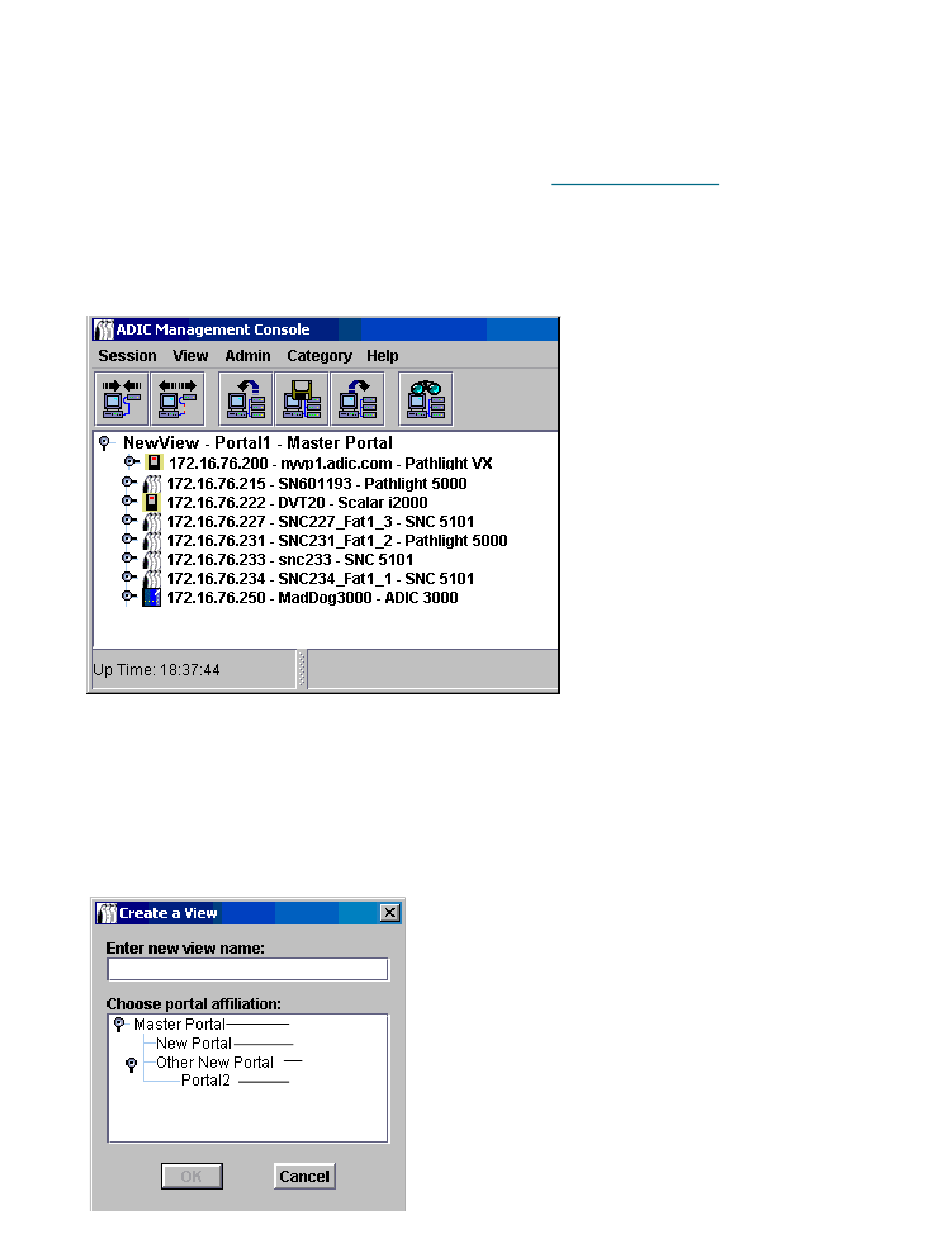Choose Portal2 in affiliation tree
Image resolution: width=950 pixels, height=1254 pixels.
pyautogui.click(x=205, y=1081)
